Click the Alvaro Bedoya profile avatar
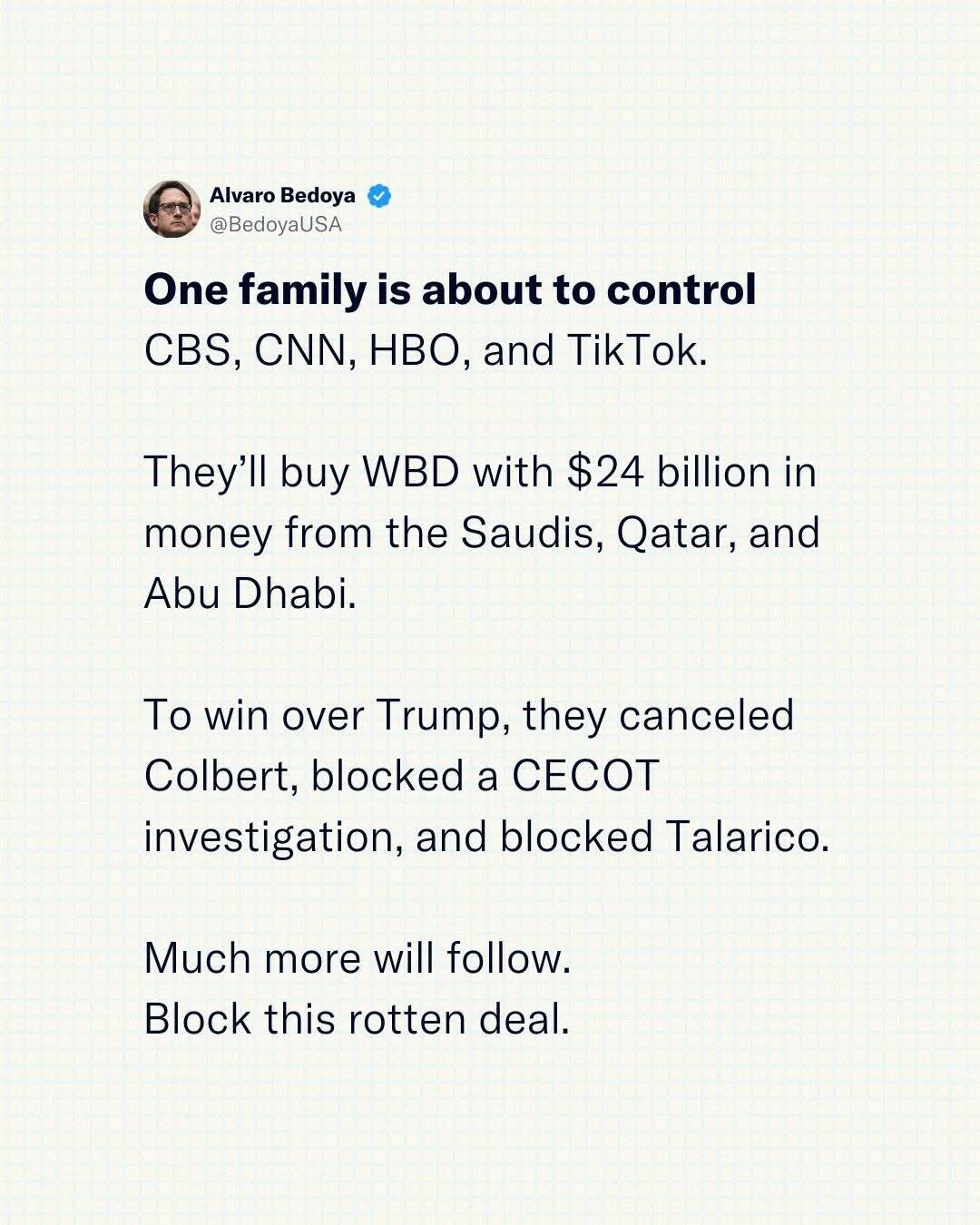This screenshot has width=980, height=1225. [171, 209]
